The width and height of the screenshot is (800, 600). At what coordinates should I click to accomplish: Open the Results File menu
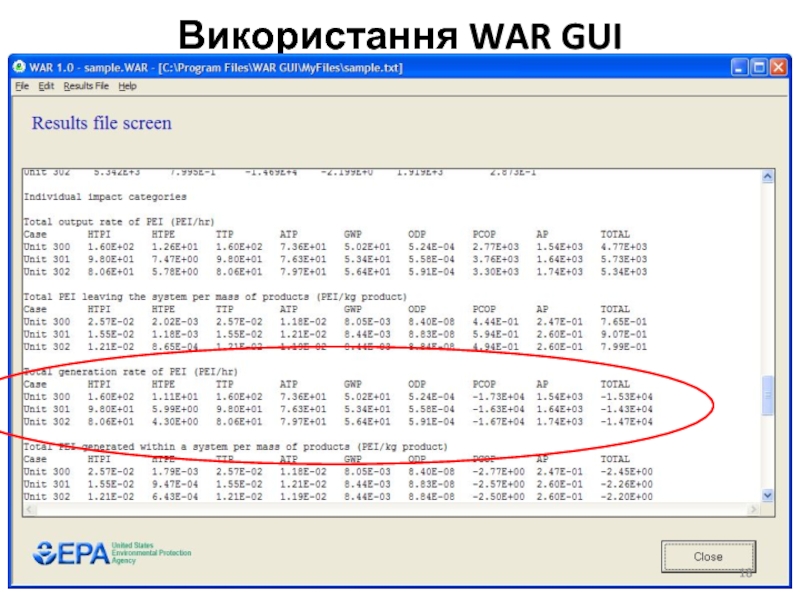click(86, 86)
